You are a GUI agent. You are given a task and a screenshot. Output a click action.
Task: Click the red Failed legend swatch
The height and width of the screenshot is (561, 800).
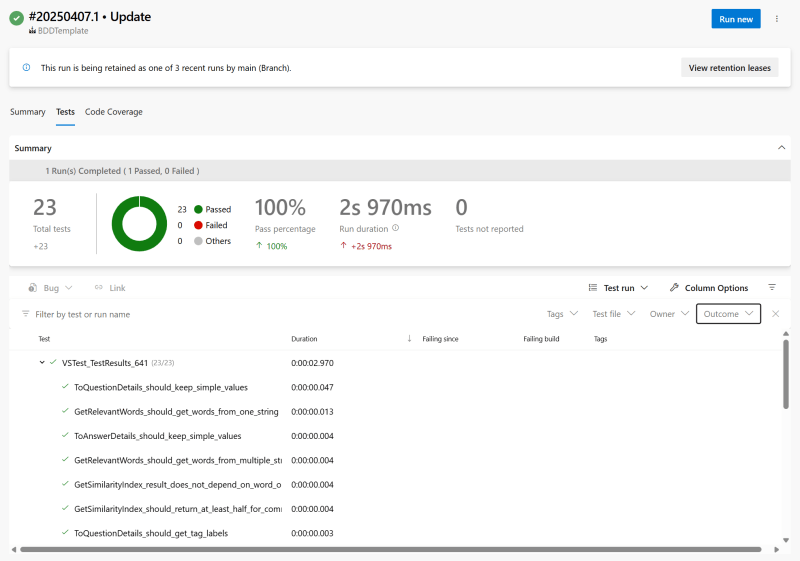(x=198, y=225)
